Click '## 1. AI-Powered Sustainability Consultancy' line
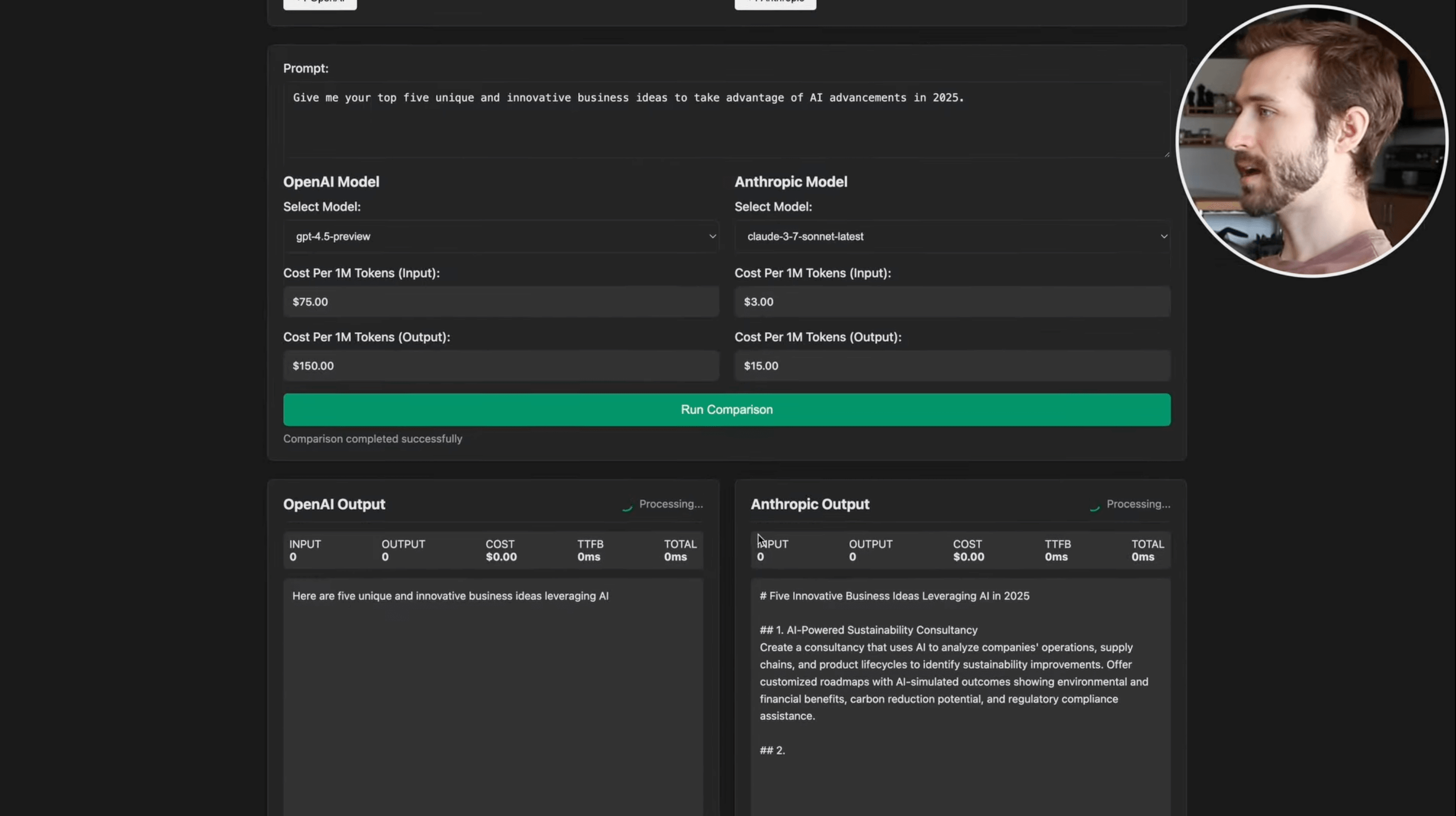1456x816 pixels. click(868, 630)
